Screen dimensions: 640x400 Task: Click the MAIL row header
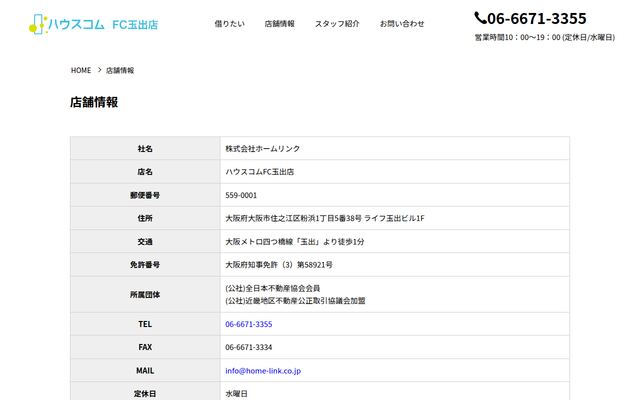point(145,371)
